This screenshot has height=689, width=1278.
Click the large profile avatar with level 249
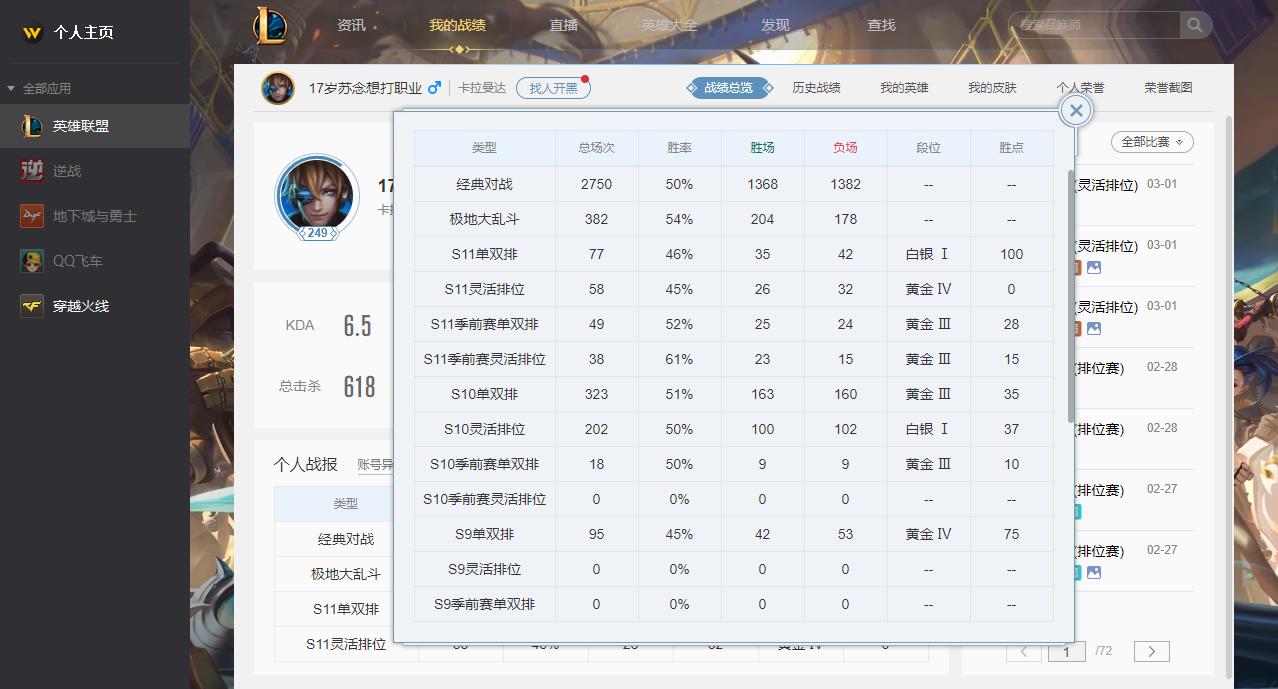(315, 195)
